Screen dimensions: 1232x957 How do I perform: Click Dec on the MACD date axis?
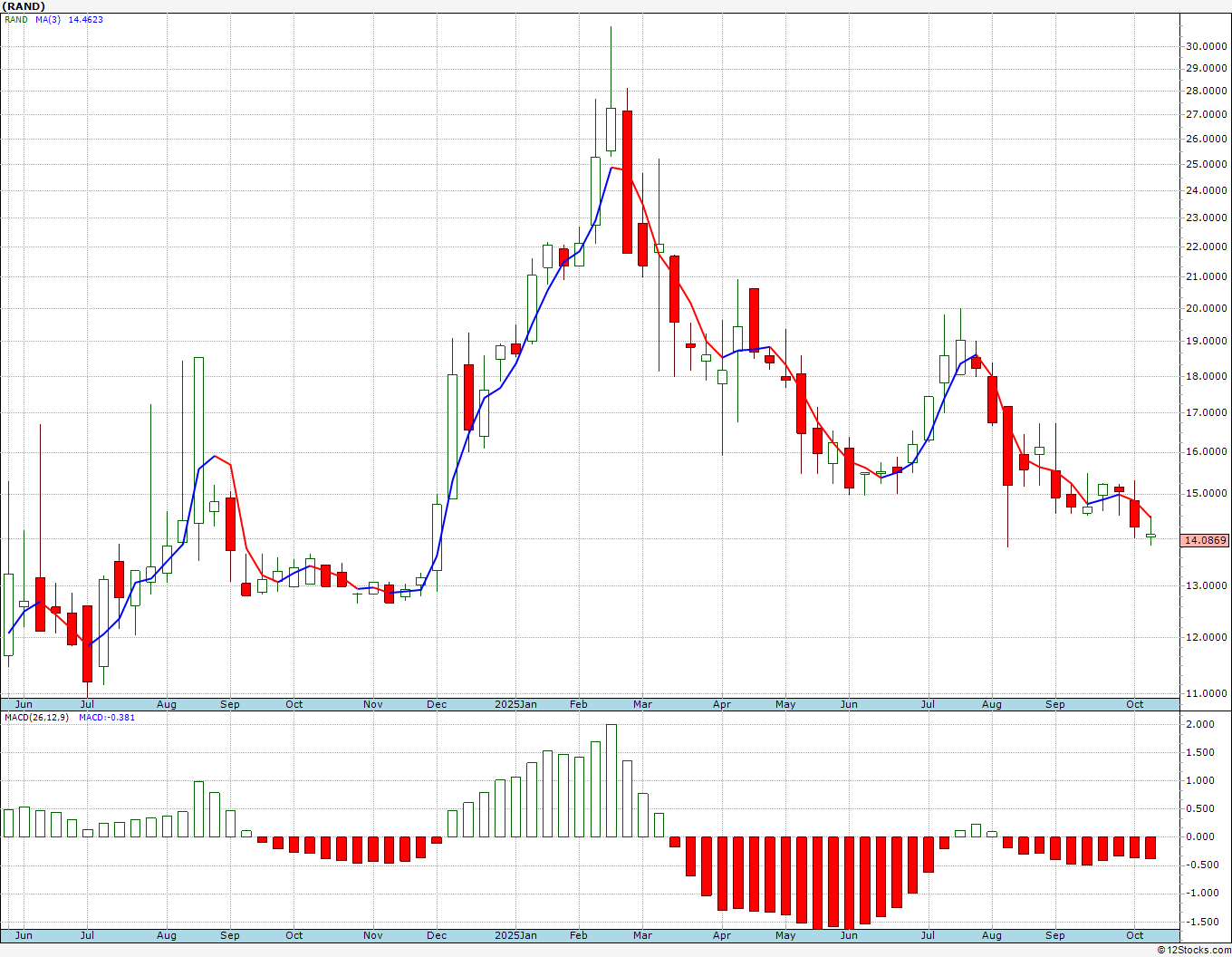[x=437, y=935]
